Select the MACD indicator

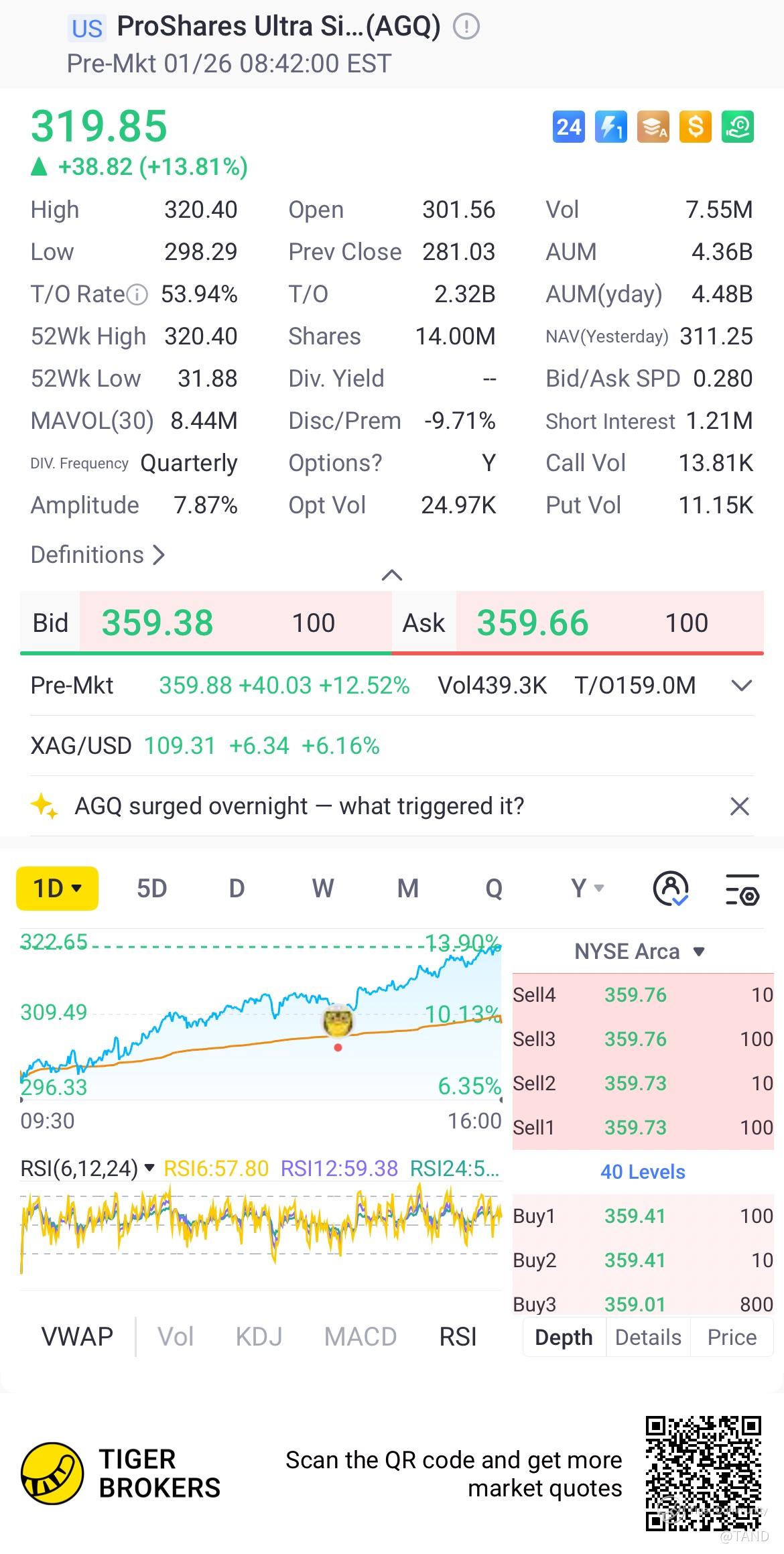click(x=361, y=1337)
